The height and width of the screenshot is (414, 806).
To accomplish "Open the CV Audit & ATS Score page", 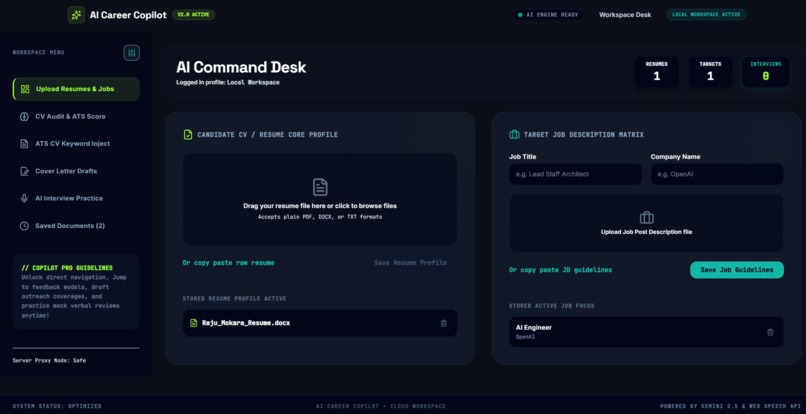I will [76, 116].
